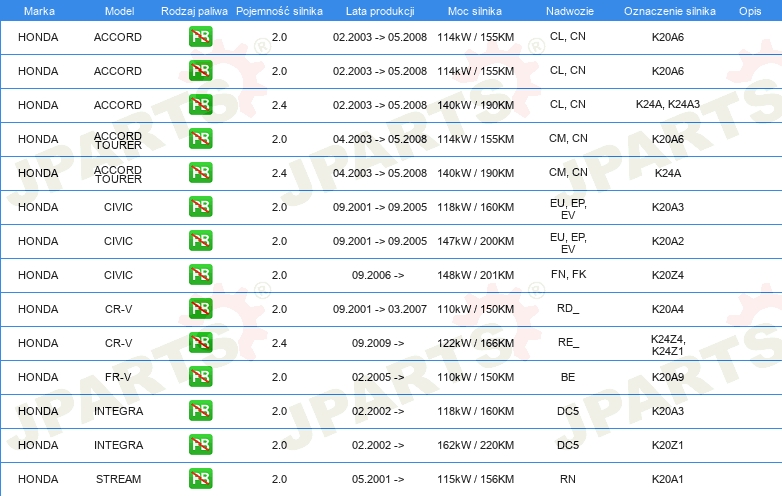The width and height of the screenshot is (782, 496).
Task: Click body code 'FN, FK'
Action: point(568,274)
